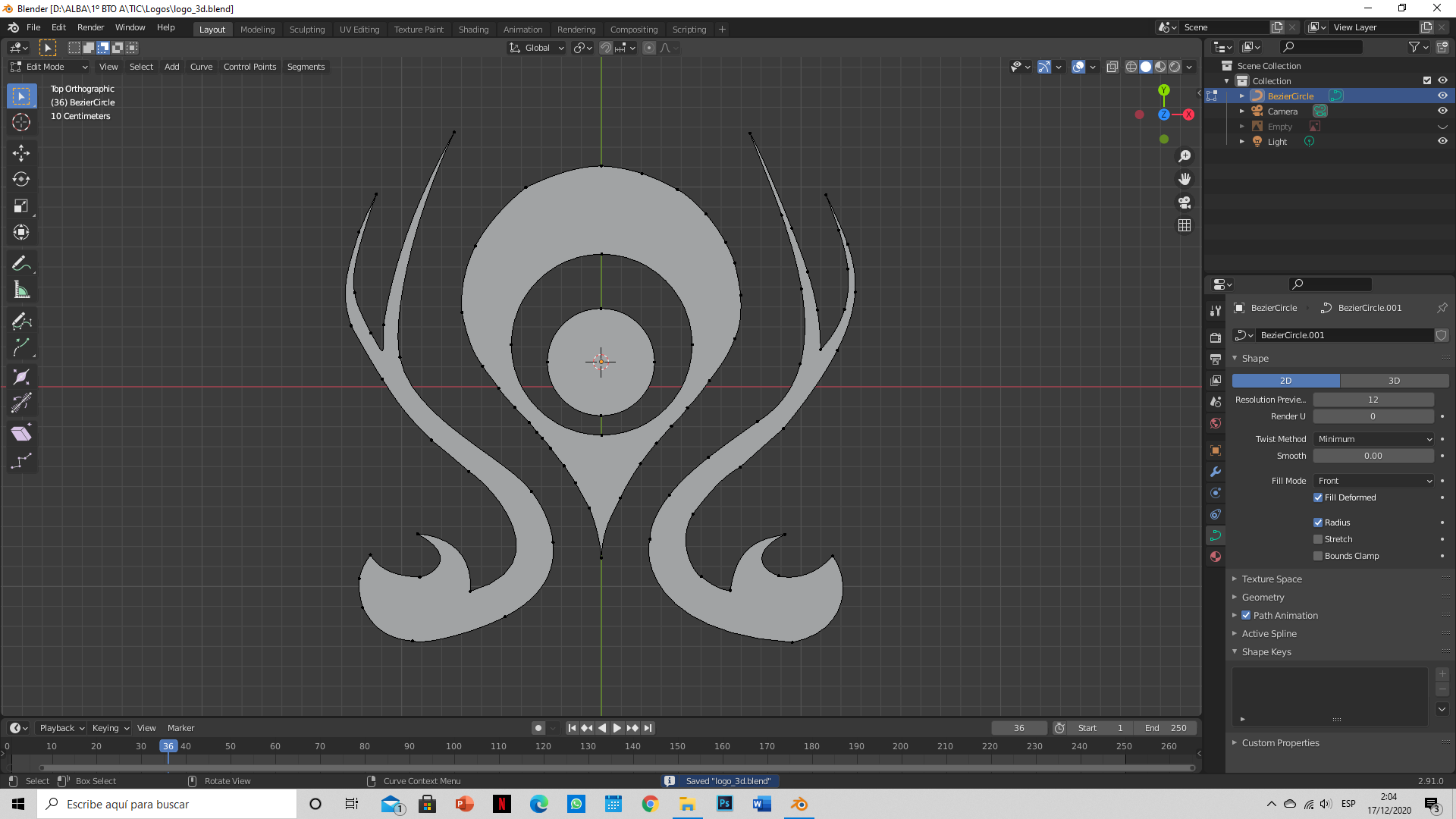This screenshot has width=1456, height=819.
Task: Hide the Camera object in the outliner
Action: (1442, 111)
